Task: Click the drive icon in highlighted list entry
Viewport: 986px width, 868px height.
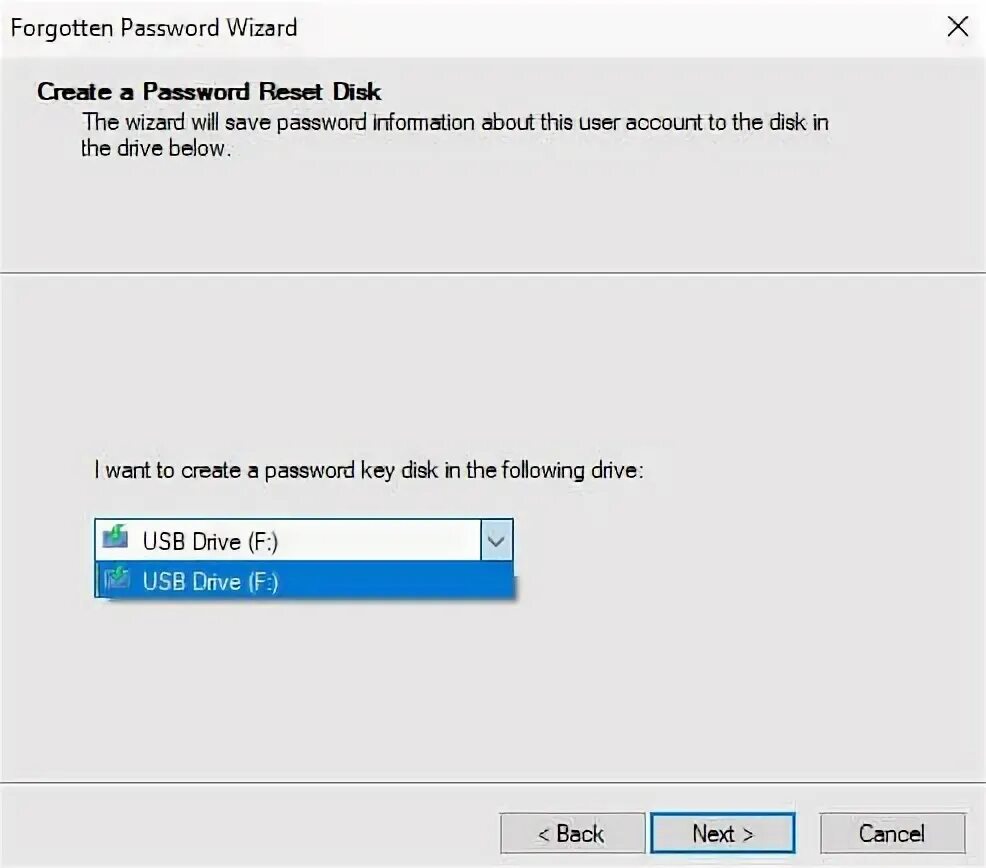Action: (x=116, y=578)
